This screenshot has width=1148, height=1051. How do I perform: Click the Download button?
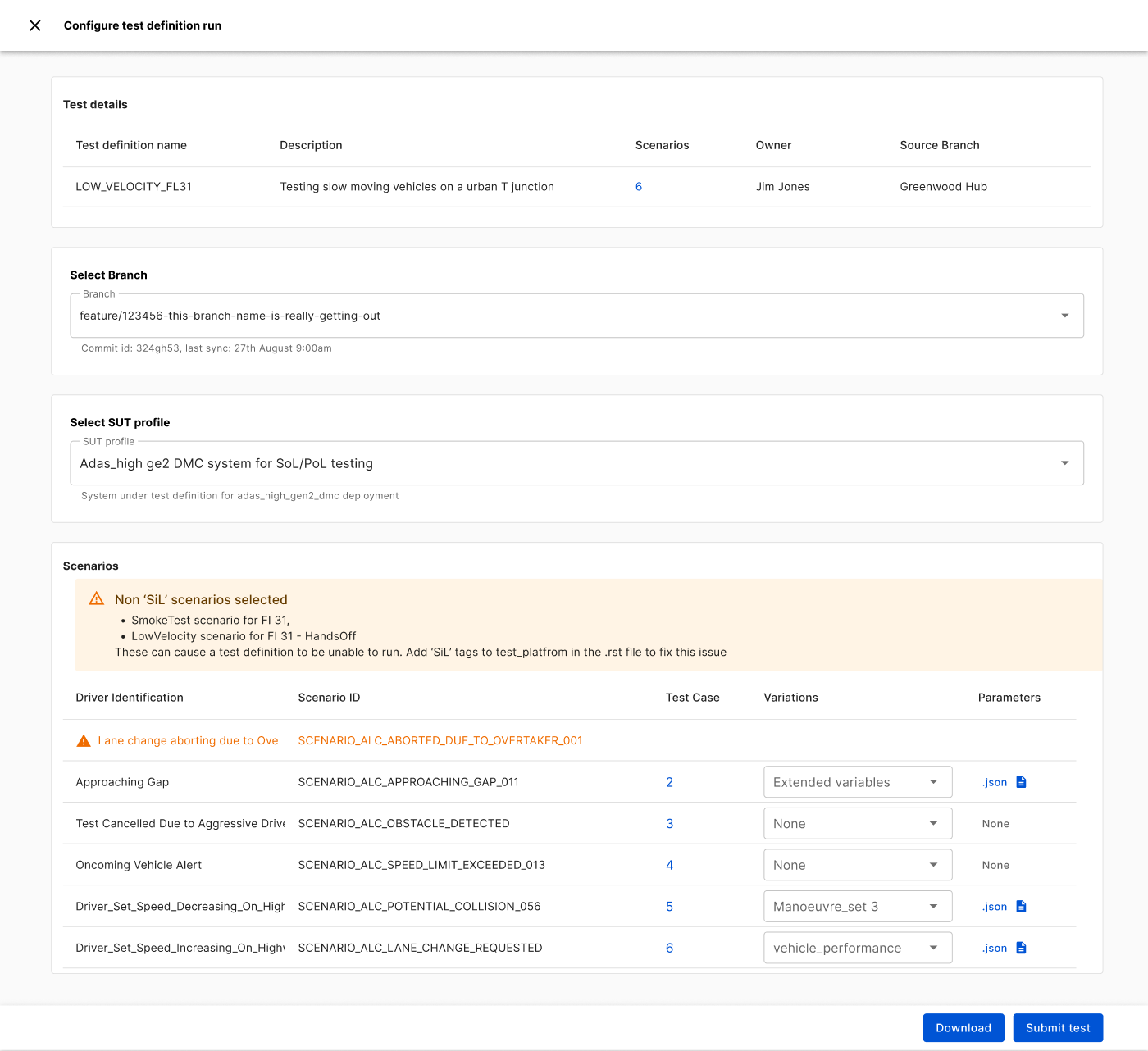[x=963, y=1028]
